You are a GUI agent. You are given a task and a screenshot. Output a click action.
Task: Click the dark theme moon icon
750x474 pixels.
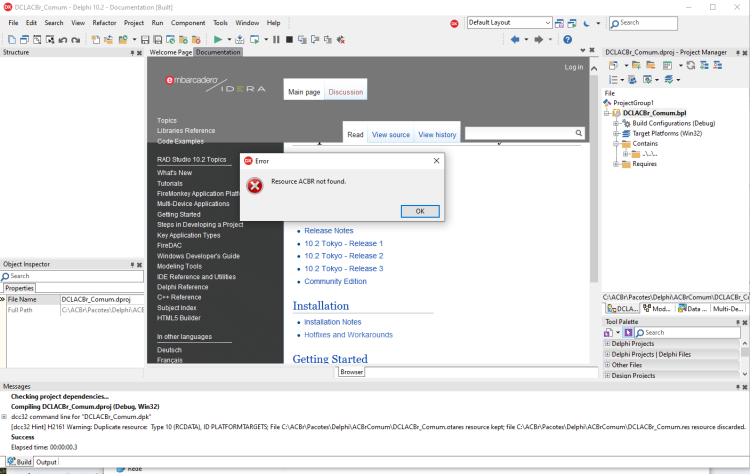pyautogui.click(x=586, y=23)
